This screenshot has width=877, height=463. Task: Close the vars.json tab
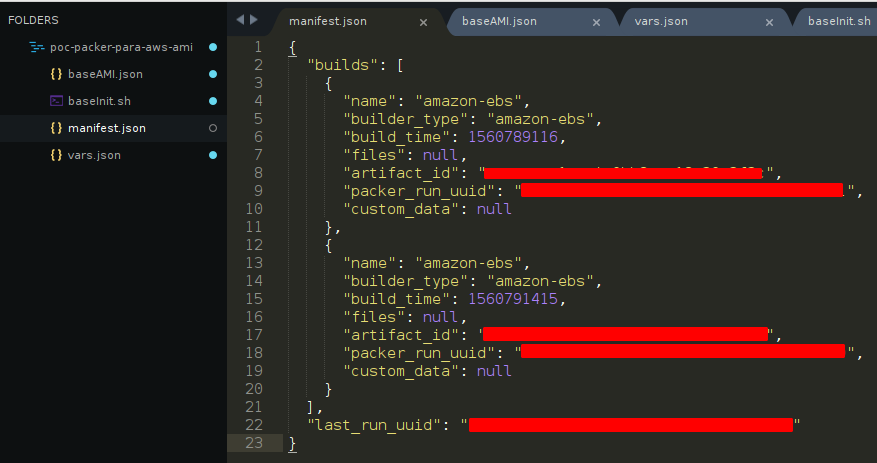pyautogui.click(x=768, y=21)
